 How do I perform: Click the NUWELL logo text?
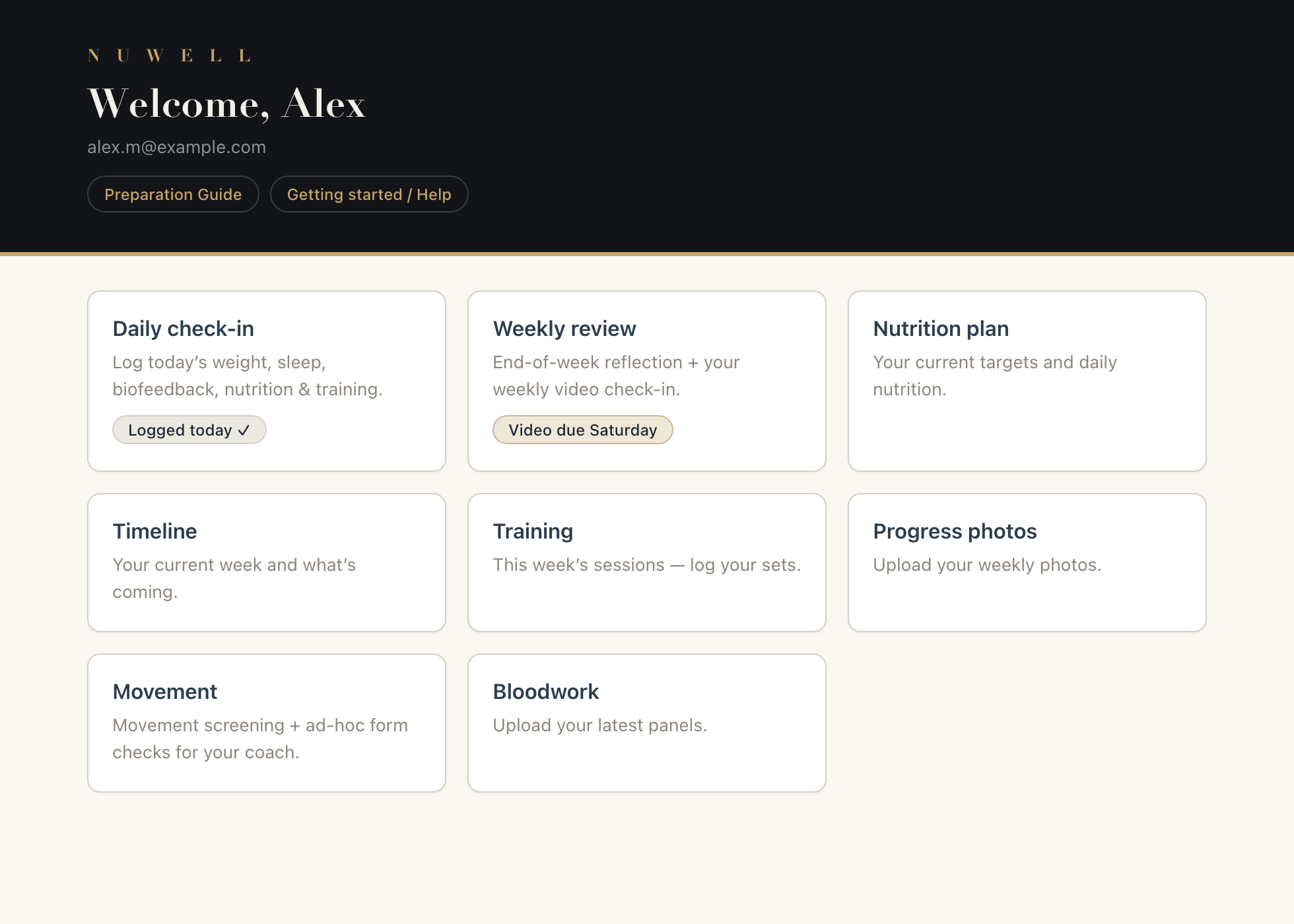170,55
